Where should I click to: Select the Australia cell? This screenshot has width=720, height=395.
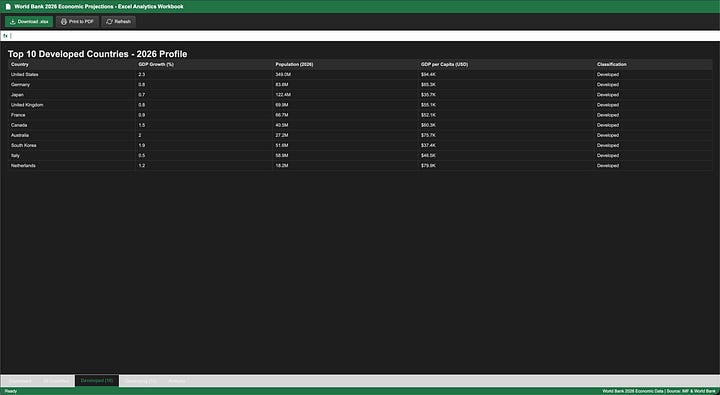coord(71,135)
